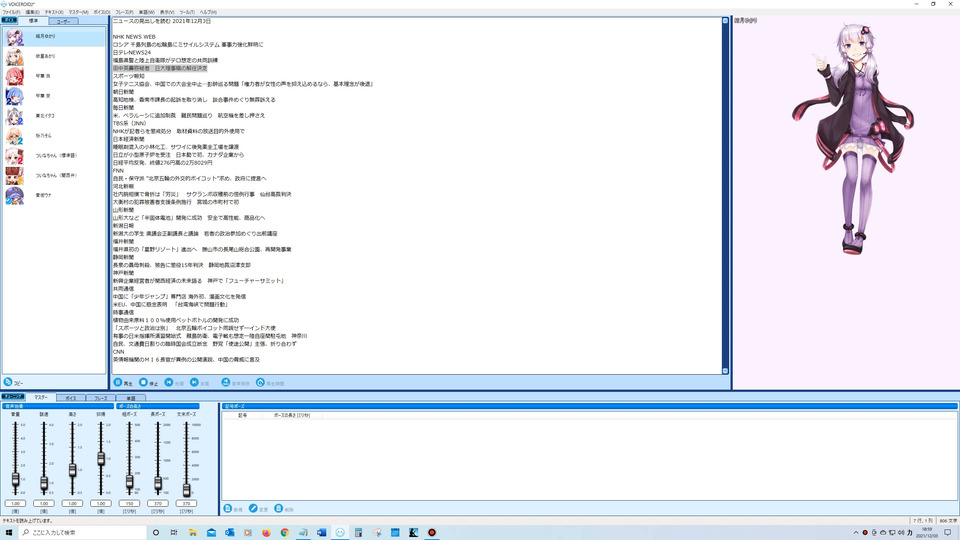
Task: Click the 音量 volume slider handle
Action: pos(15,479)
